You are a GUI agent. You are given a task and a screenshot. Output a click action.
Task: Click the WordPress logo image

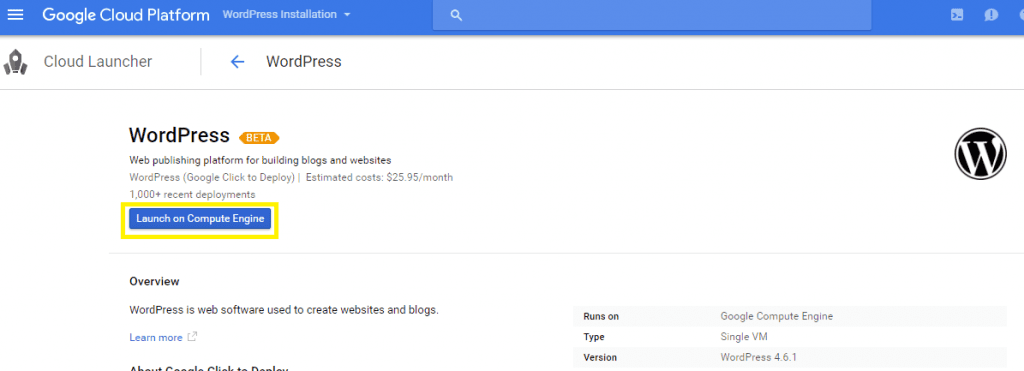point(980,153)
